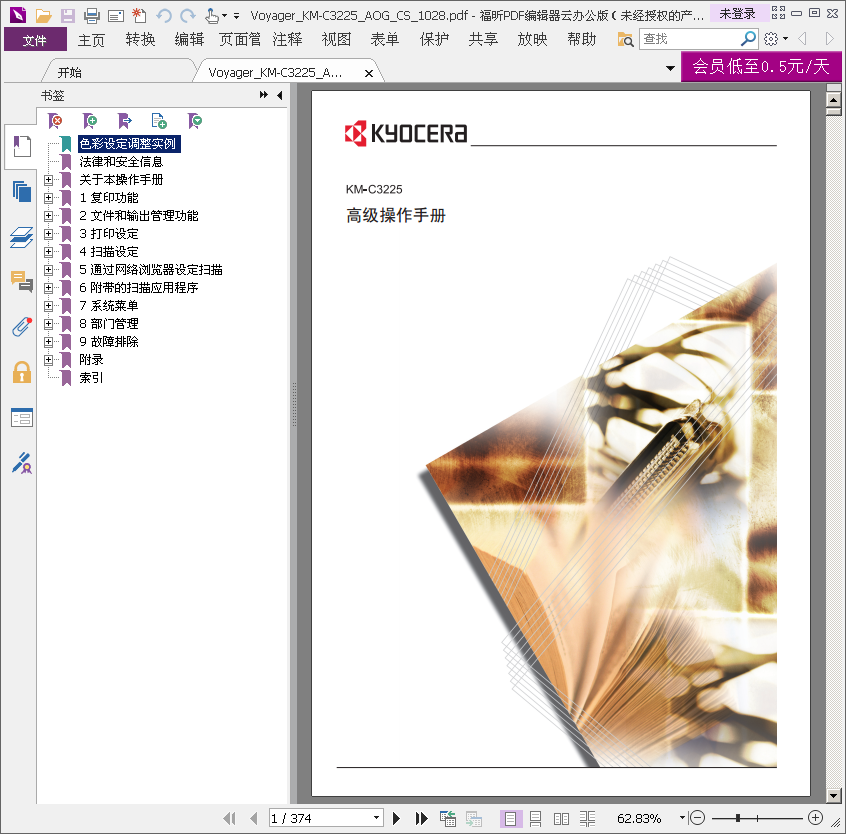This screenshot has width=846, height=834.
Task: Open the 帮助 ribbon tab
Action: click(x=581, y=40)
